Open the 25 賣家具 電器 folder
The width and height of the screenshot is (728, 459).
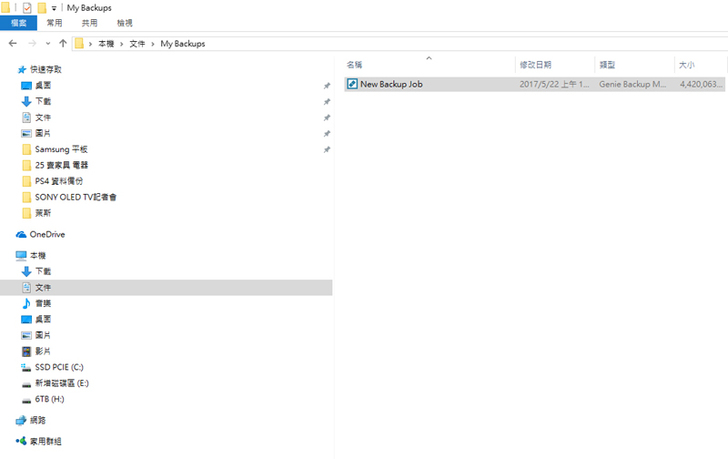coord(61,165)
